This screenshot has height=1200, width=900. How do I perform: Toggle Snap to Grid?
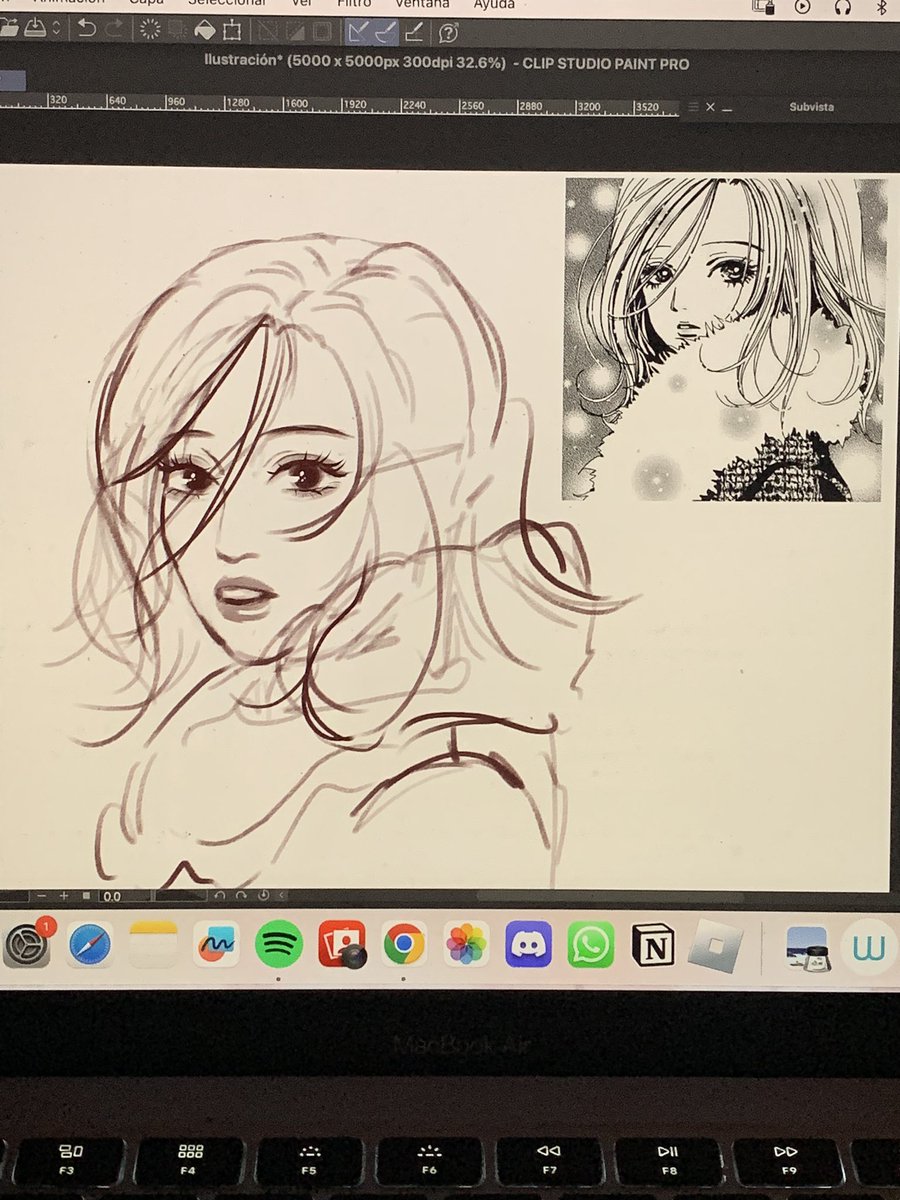pos(414,32)
